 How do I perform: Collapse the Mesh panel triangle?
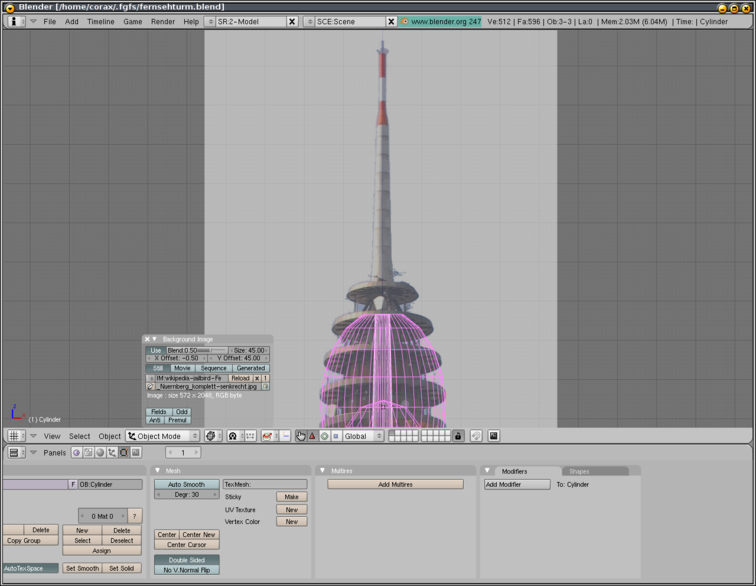coord(158,470)
